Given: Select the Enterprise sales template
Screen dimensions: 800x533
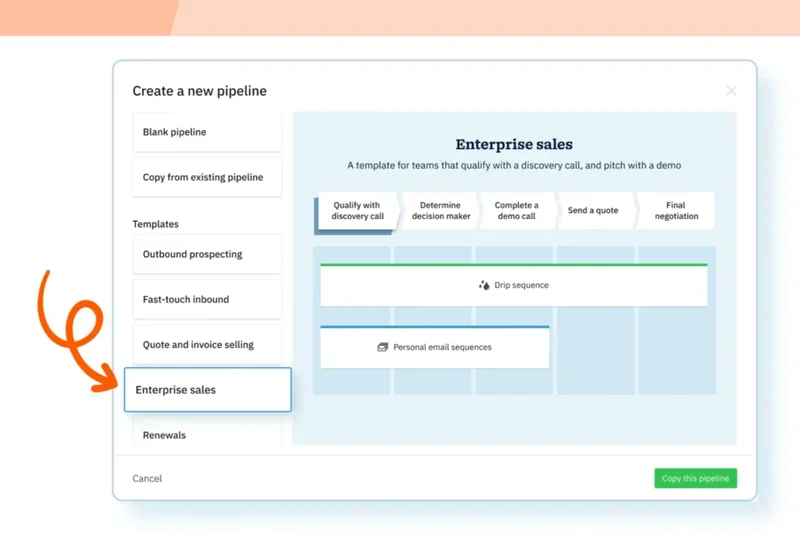Looking at the screenshot, I should (x=207, y=390).
